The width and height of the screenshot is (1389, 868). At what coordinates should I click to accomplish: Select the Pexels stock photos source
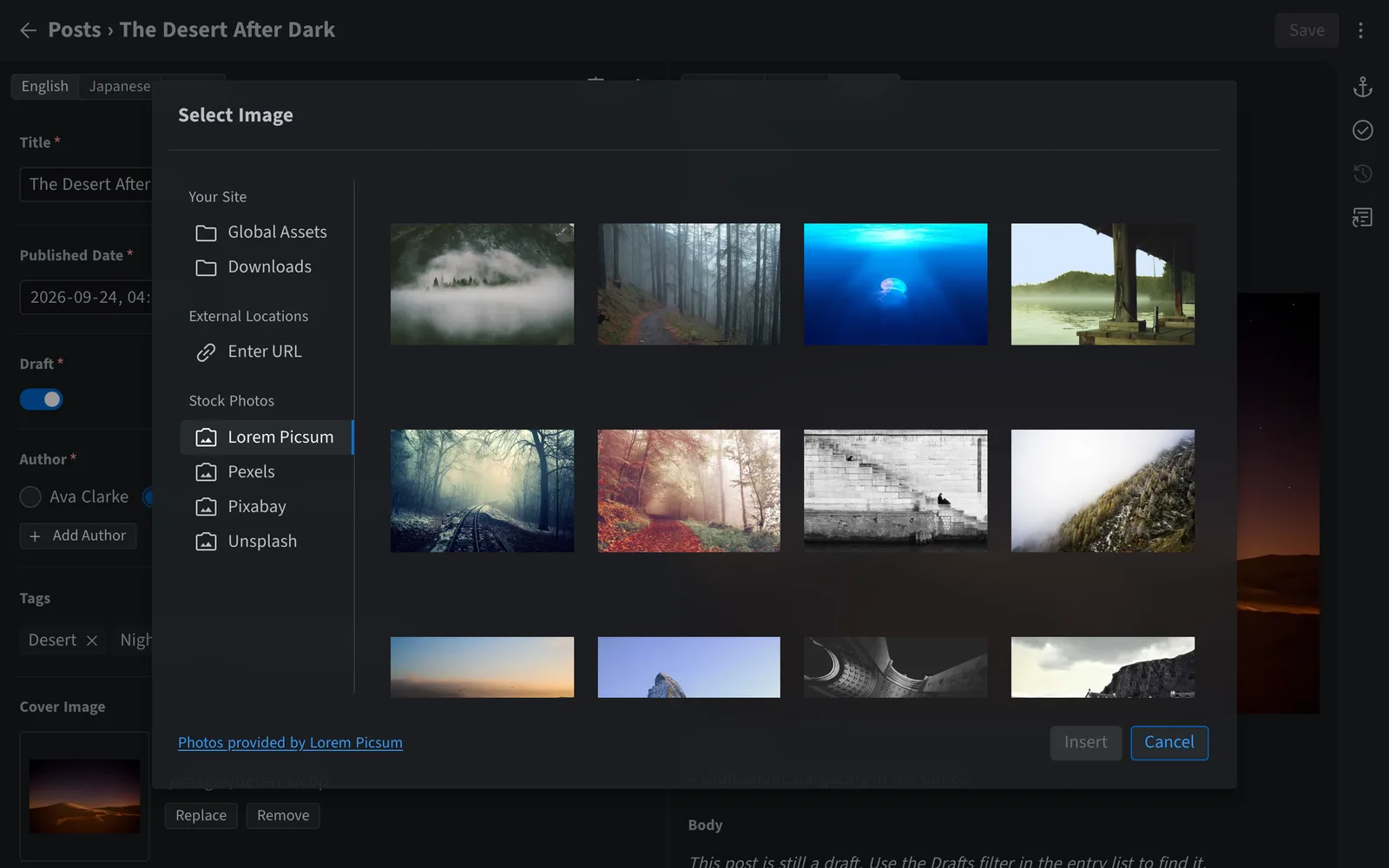(266, 471)
